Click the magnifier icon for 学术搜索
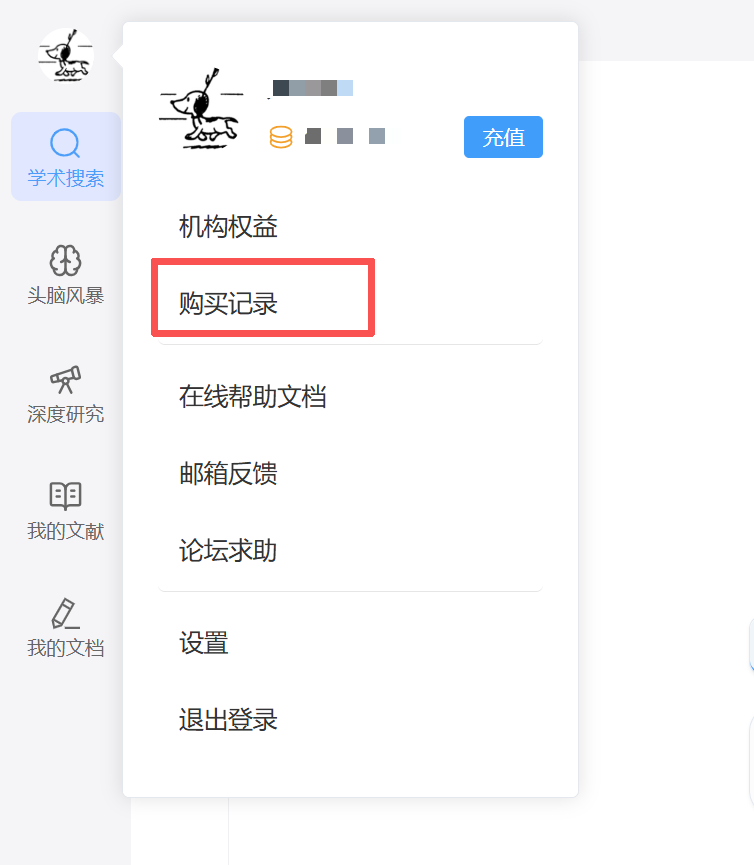The width and height of the screenshot is (754, 865). tap(65, 144)
